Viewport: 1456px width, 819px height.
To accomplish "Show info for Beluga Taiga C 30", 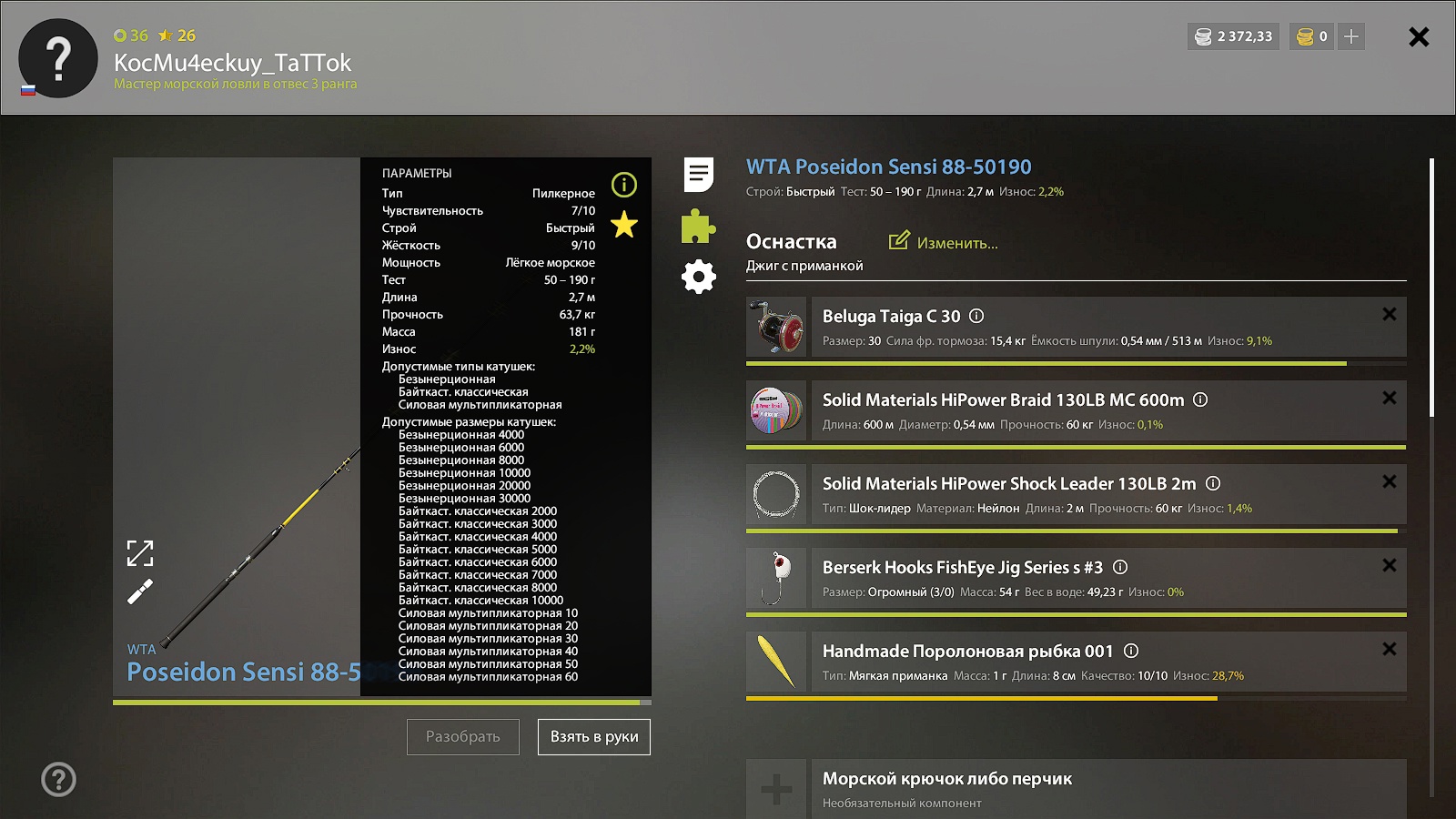I will [x=976, y=316].
